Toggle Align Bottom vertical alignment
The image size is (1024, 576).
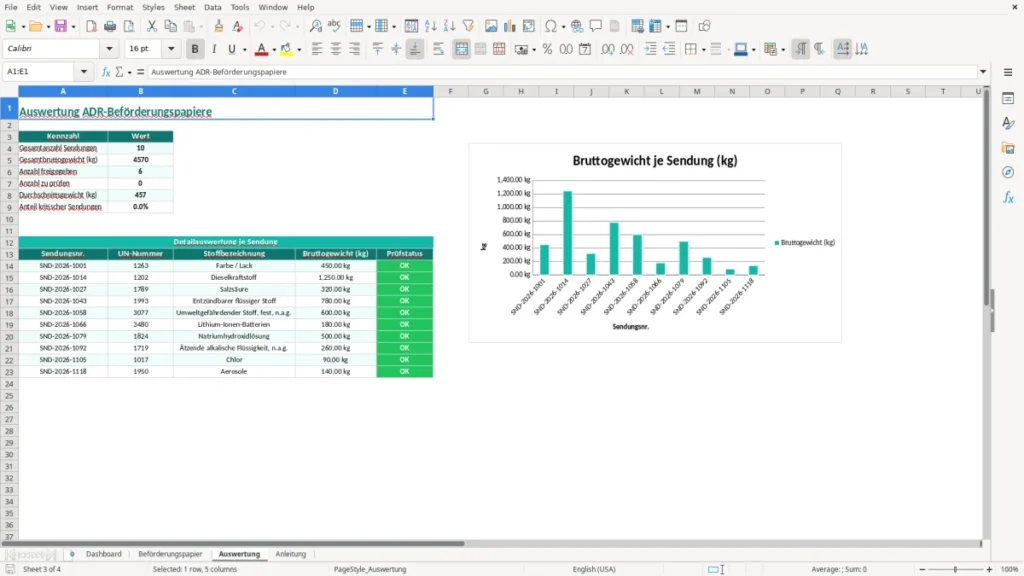pos(415,49)
